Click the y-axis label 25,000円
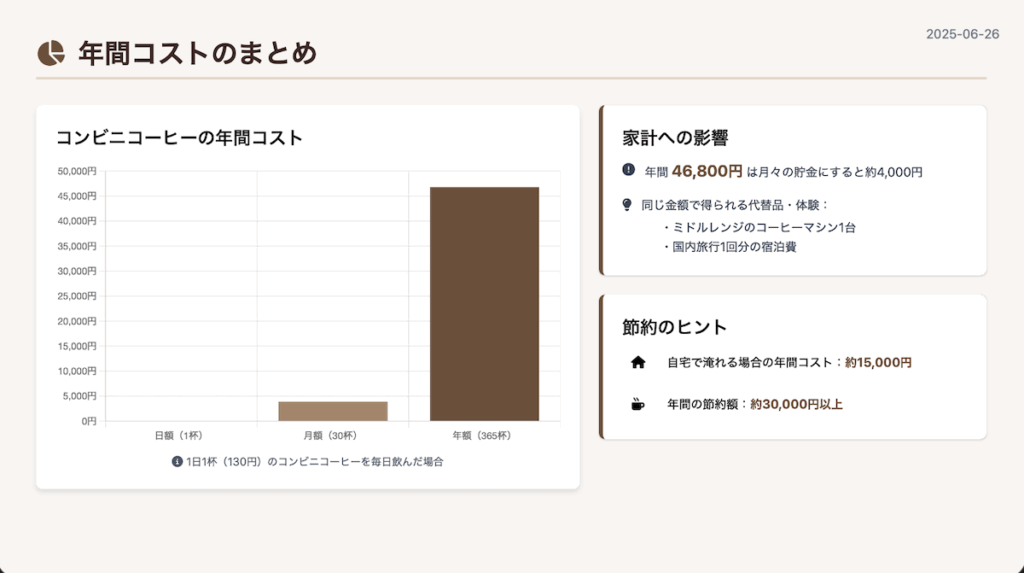1024x573 pixels. 76,296
